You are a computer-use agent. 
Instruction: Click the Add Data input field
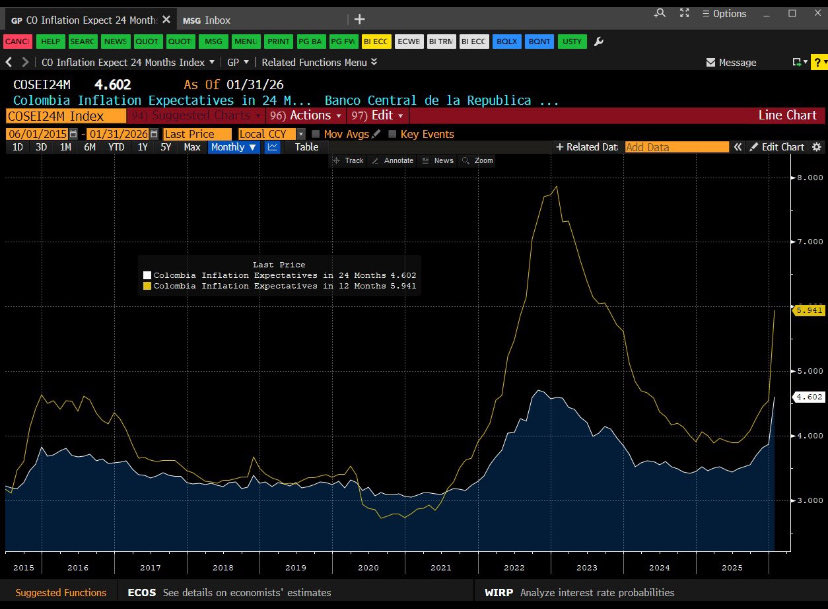click(x=676, y=147)
